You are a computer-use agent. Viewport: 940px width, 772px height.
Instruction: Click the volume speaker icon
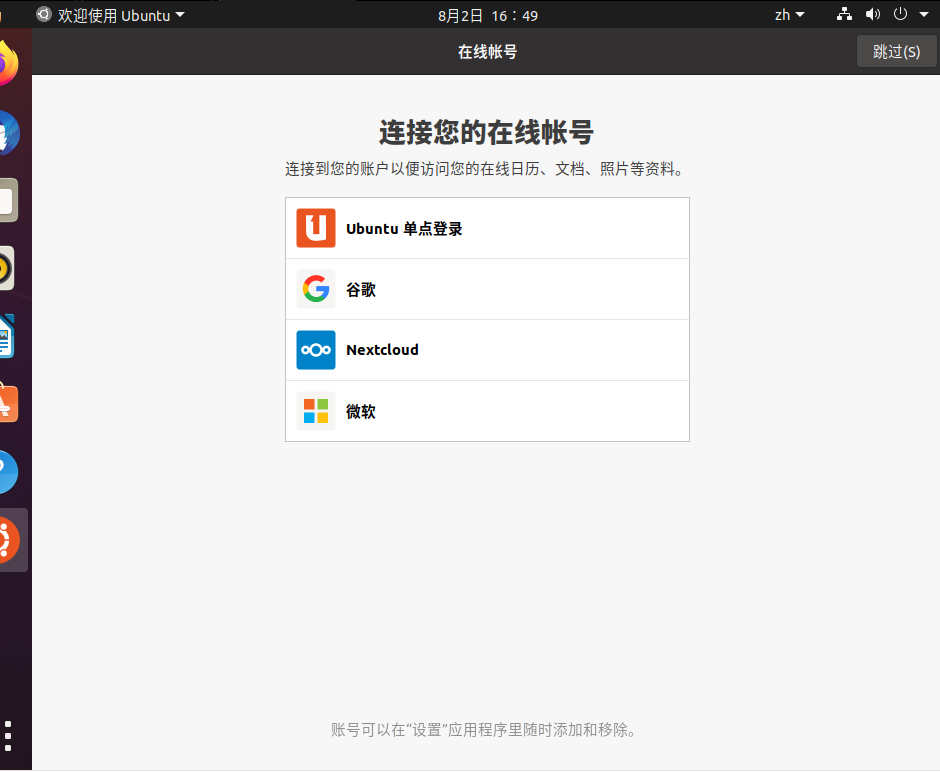pos(873,14)
